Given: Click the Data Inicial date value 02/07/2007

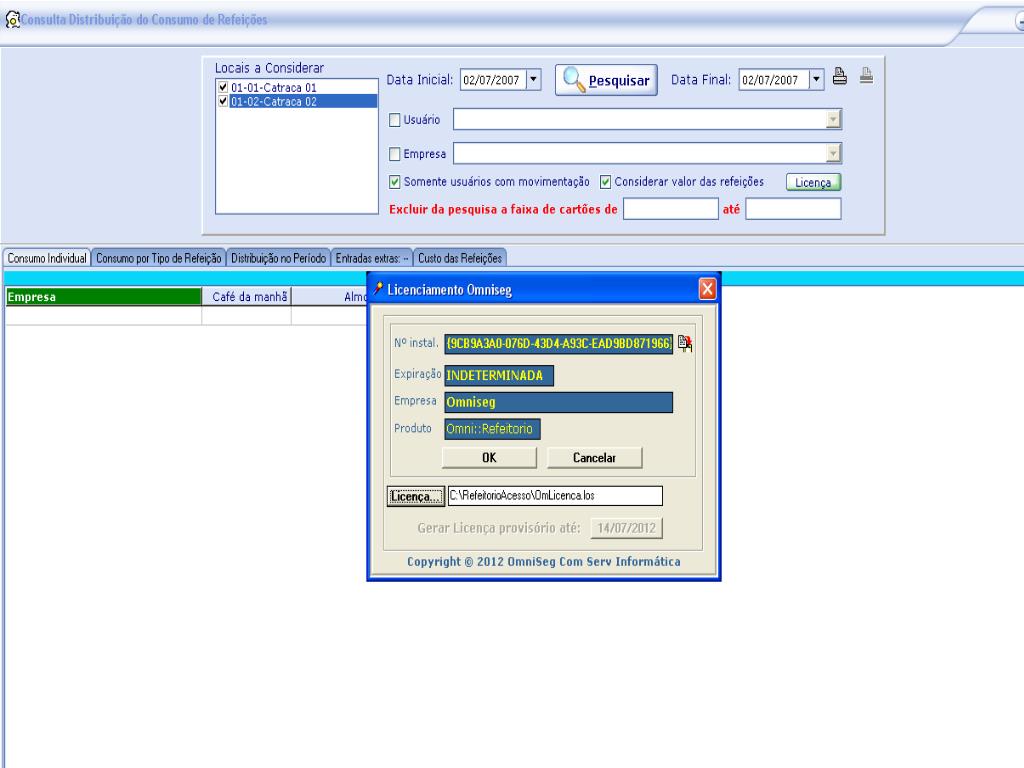Looking at the screenshot, I should pos(491,80).
